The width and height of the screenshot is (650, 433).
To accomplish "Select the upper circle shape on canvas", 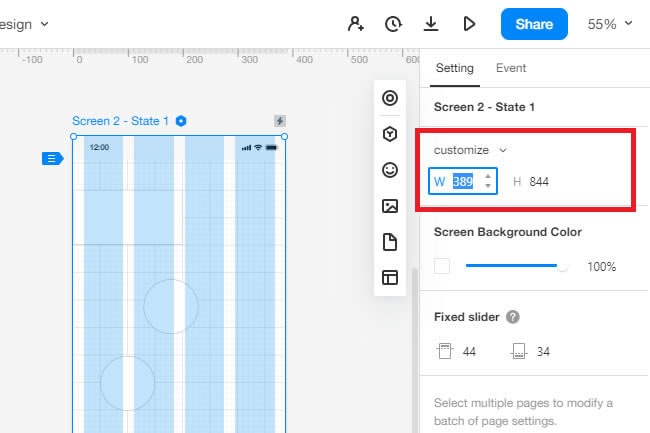I will (171, 307).
